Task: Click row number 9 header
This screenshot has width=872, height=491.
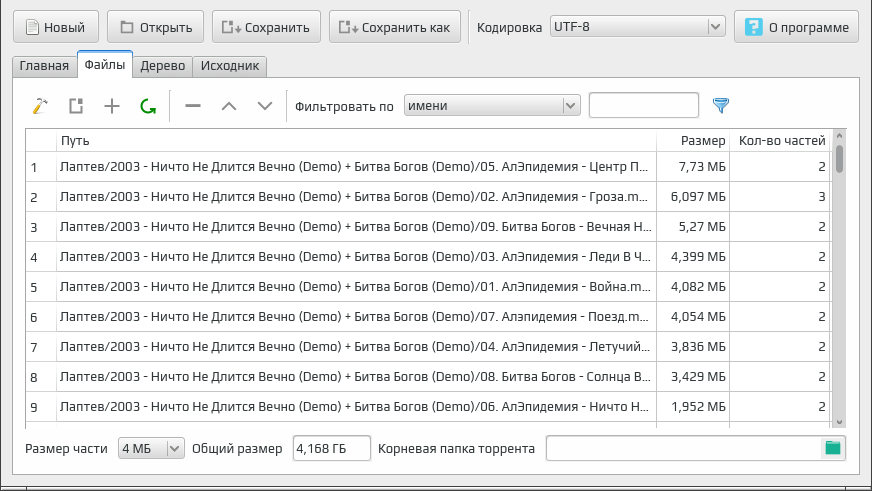Action: pos(41,407)
